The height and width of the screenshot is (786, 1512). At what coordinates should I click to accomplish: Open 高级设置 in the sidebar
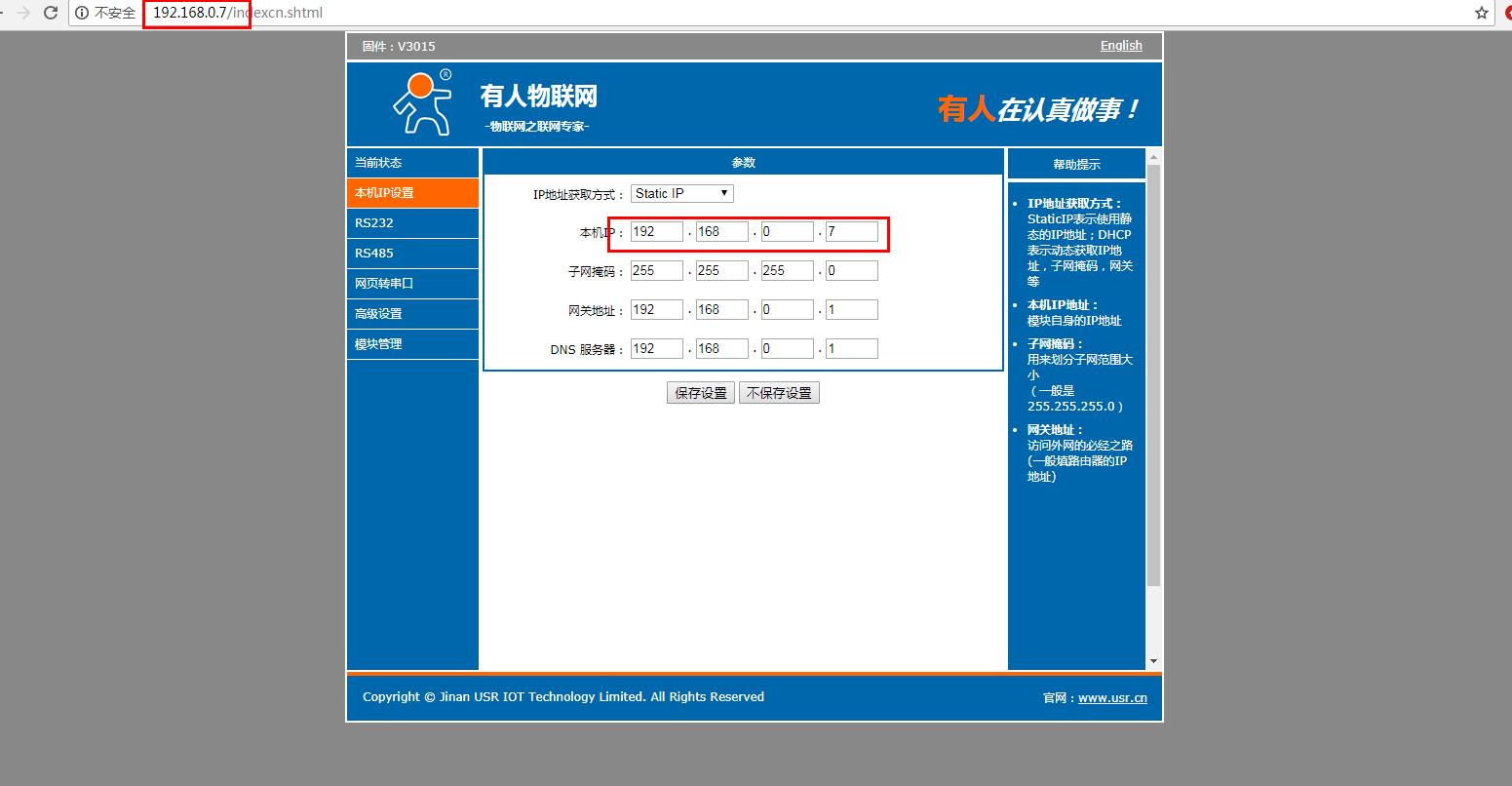click(412, 314)
